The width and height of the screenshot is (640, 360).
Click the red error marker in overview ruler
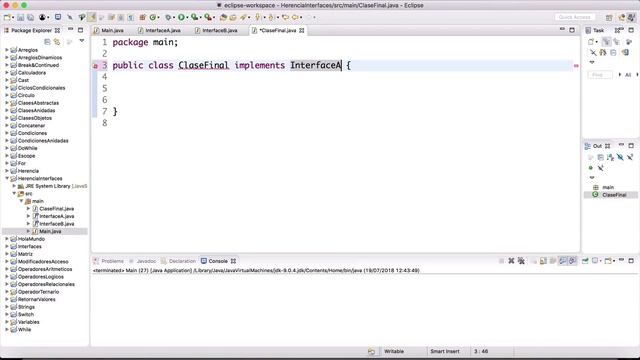tap(576, 66)
